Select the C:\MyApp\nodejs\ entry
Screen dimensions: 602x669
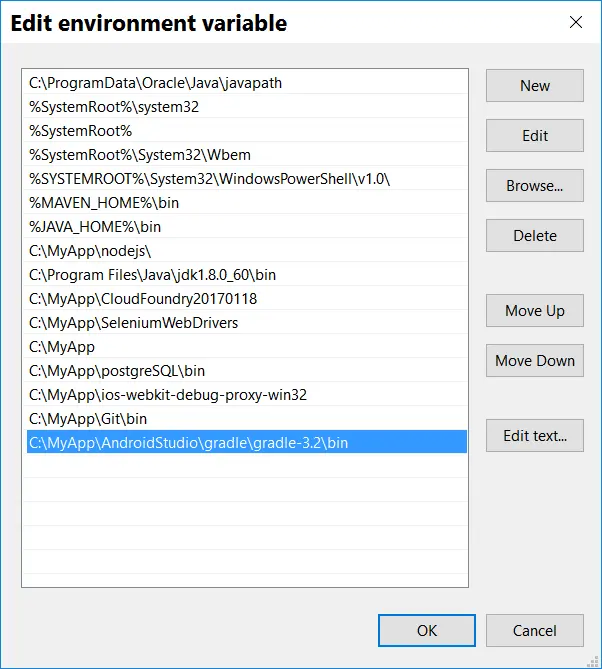tap(247, 251)
